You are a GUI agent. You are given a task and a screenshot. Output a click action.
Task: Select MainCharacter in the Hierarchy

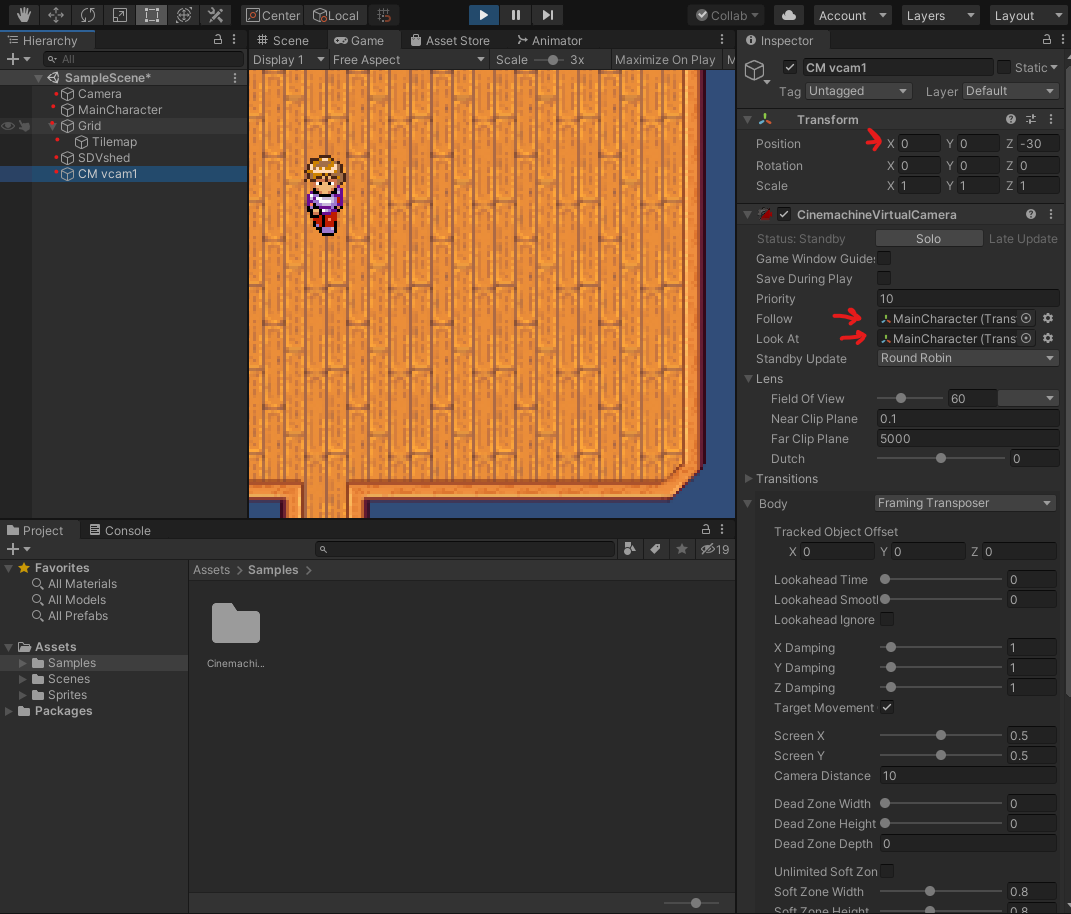pos(120,110)
